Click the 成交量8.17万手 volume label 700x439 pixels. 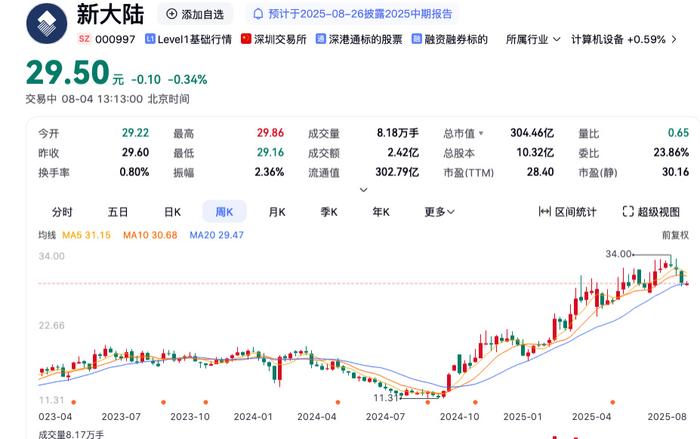click(x=71, y=434)
